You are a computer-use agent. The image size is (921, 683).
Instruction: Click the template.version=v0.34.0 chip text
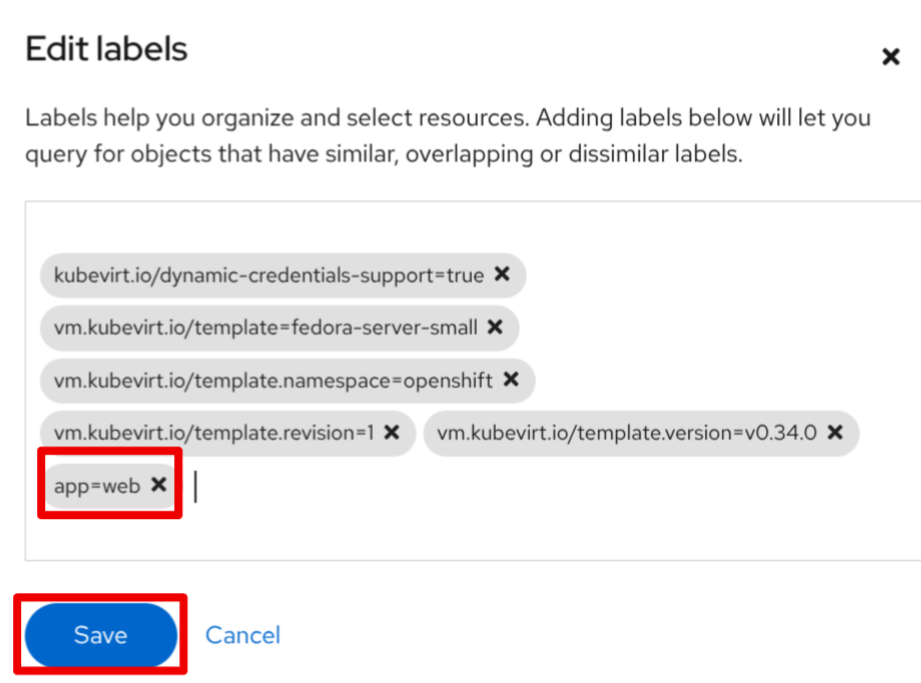627,433
